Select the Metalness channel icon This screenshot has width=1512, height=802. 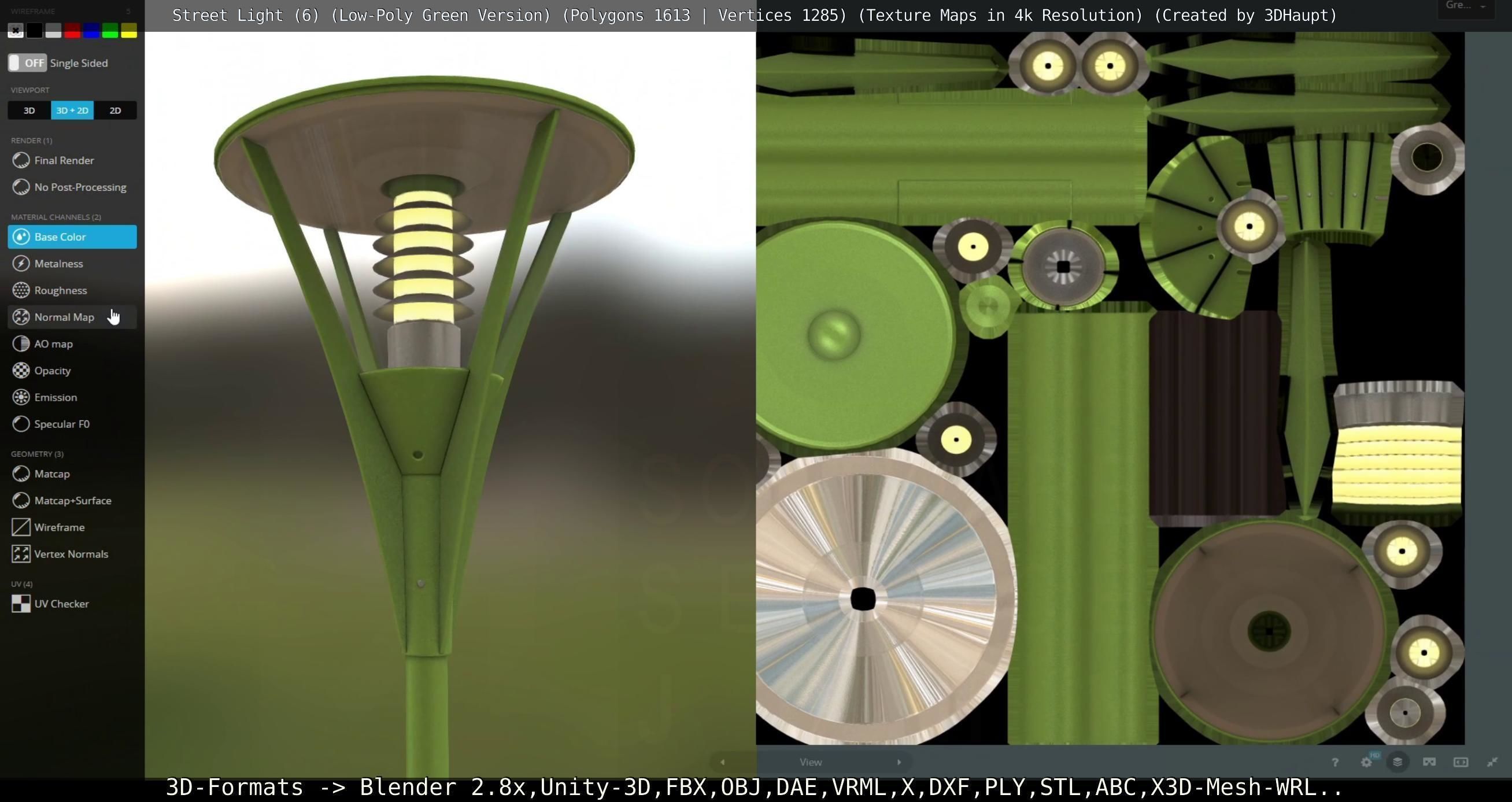tap(21, 264)
